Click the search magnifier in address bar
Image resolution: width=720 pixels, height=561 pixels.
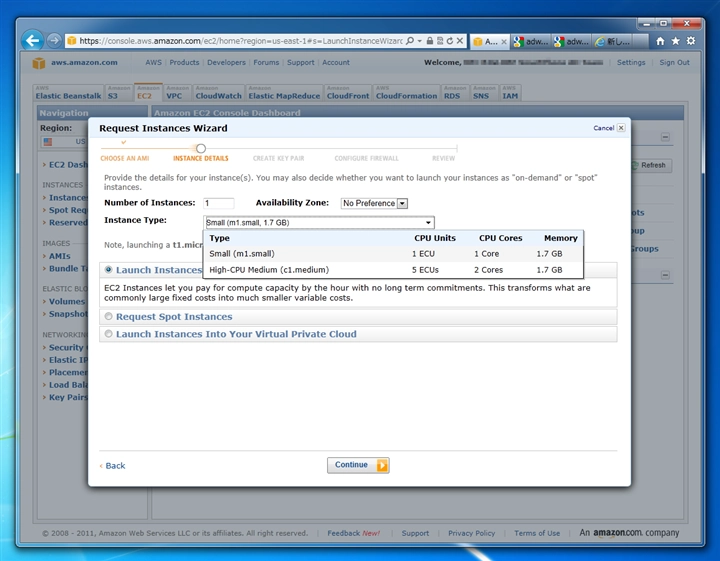410,41
